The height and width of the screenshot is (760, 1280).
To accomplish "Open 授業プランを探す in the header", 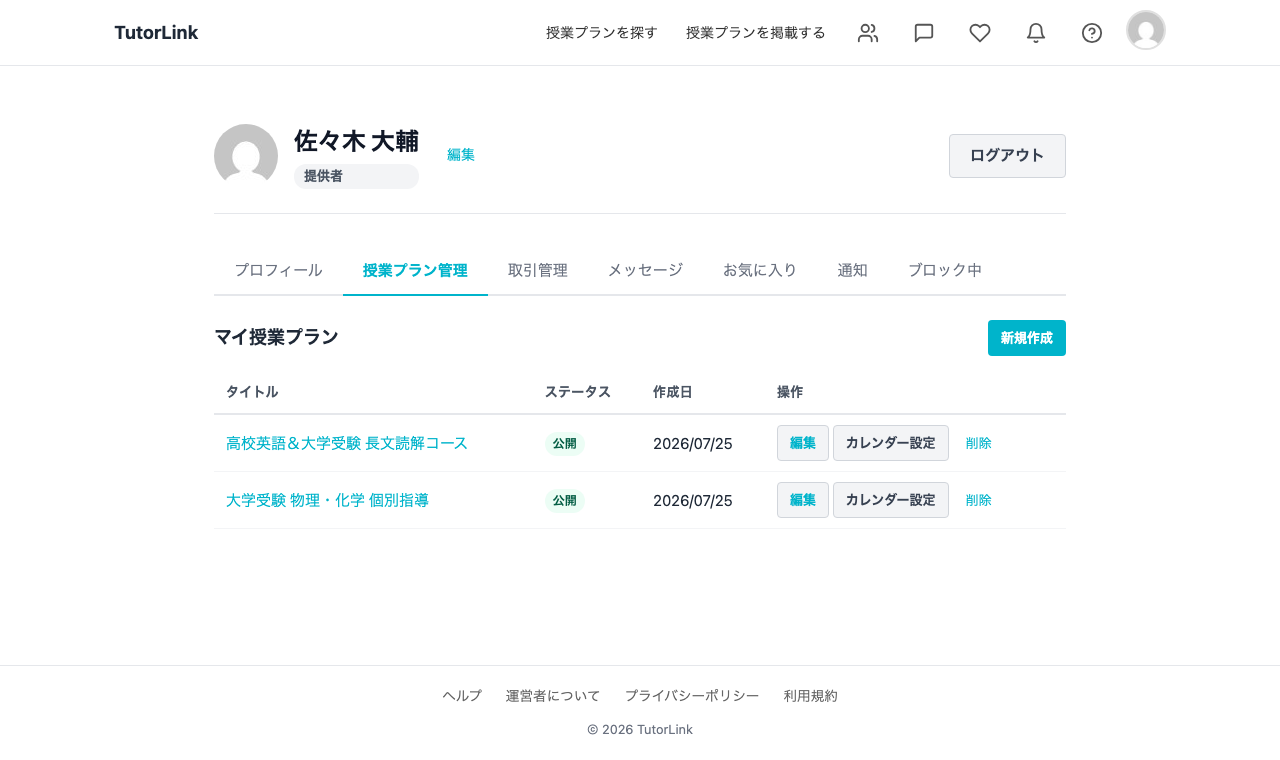I will click(x=602, y=33).
